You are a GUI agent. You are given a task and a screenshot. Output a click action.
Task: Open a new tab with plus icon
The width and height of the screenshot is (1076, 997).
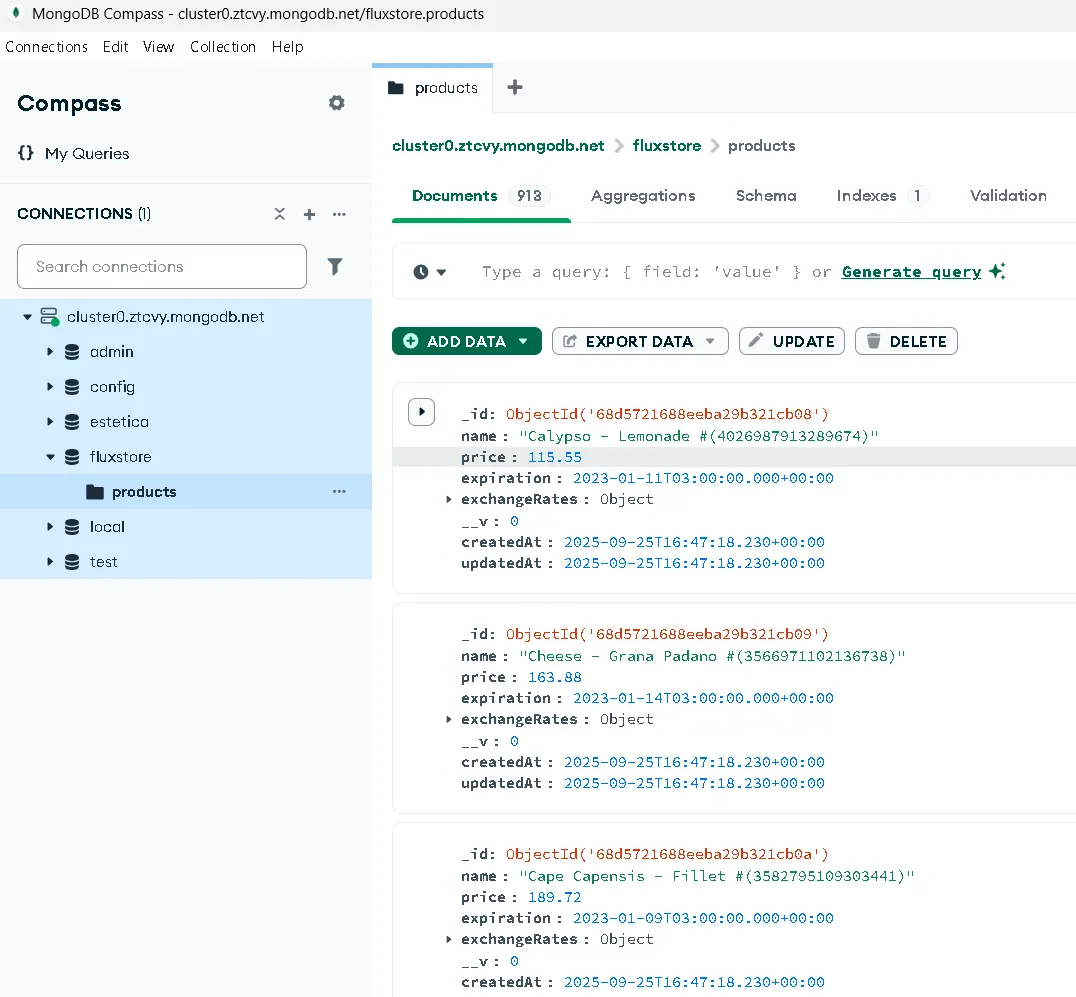point(515,87)
